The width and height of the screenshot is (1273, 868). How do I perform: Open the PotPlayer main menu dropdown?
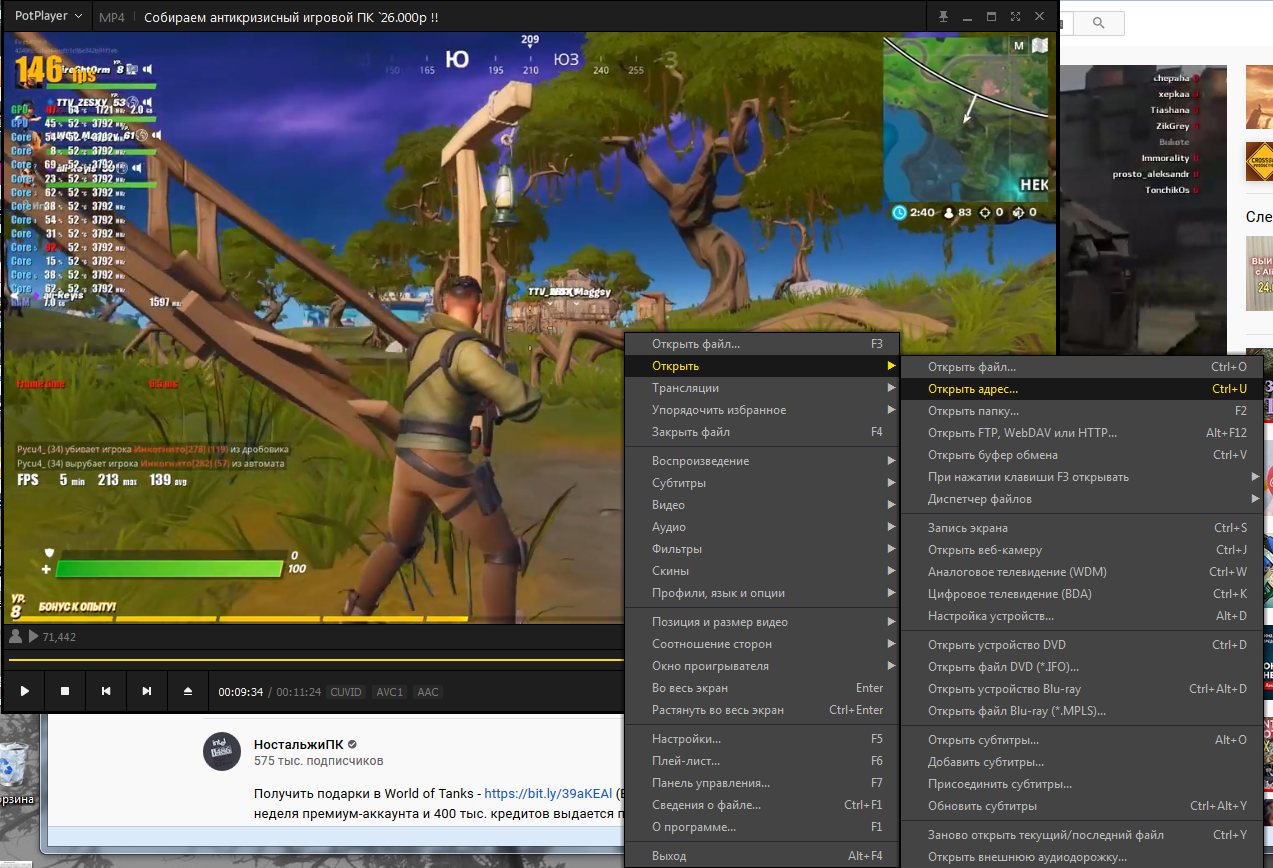click(48, 17)
